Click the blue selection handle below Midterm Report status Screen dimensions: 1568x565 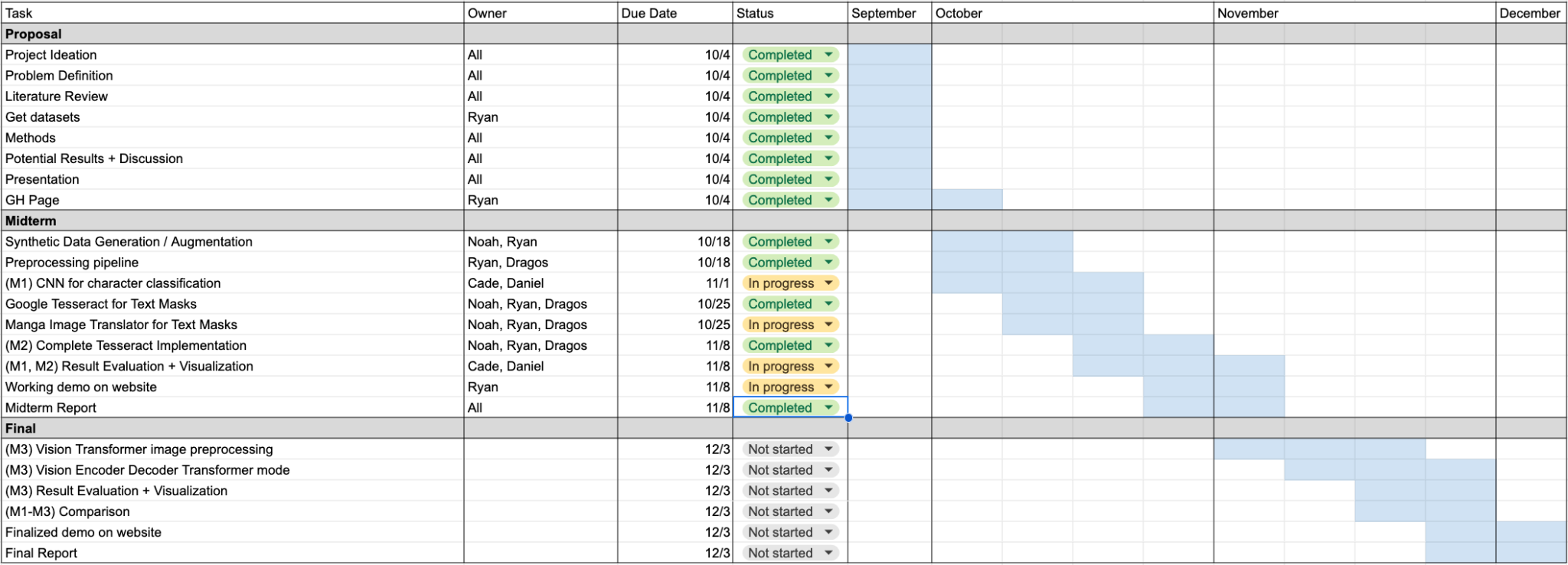tap(848, 417)
